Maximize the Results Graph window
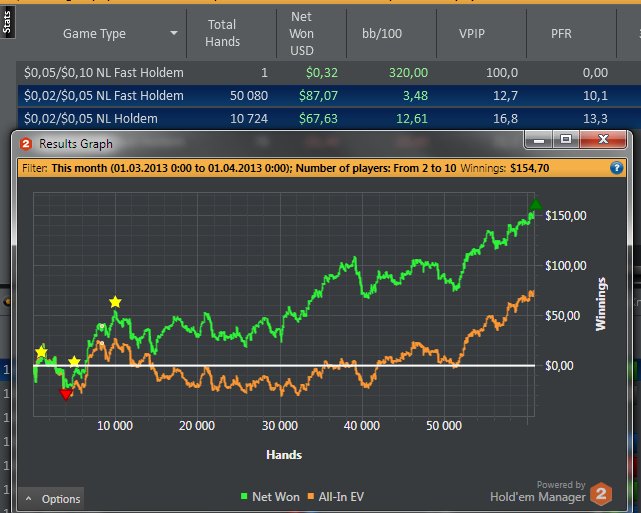The image size is (641, 513). 565,142
